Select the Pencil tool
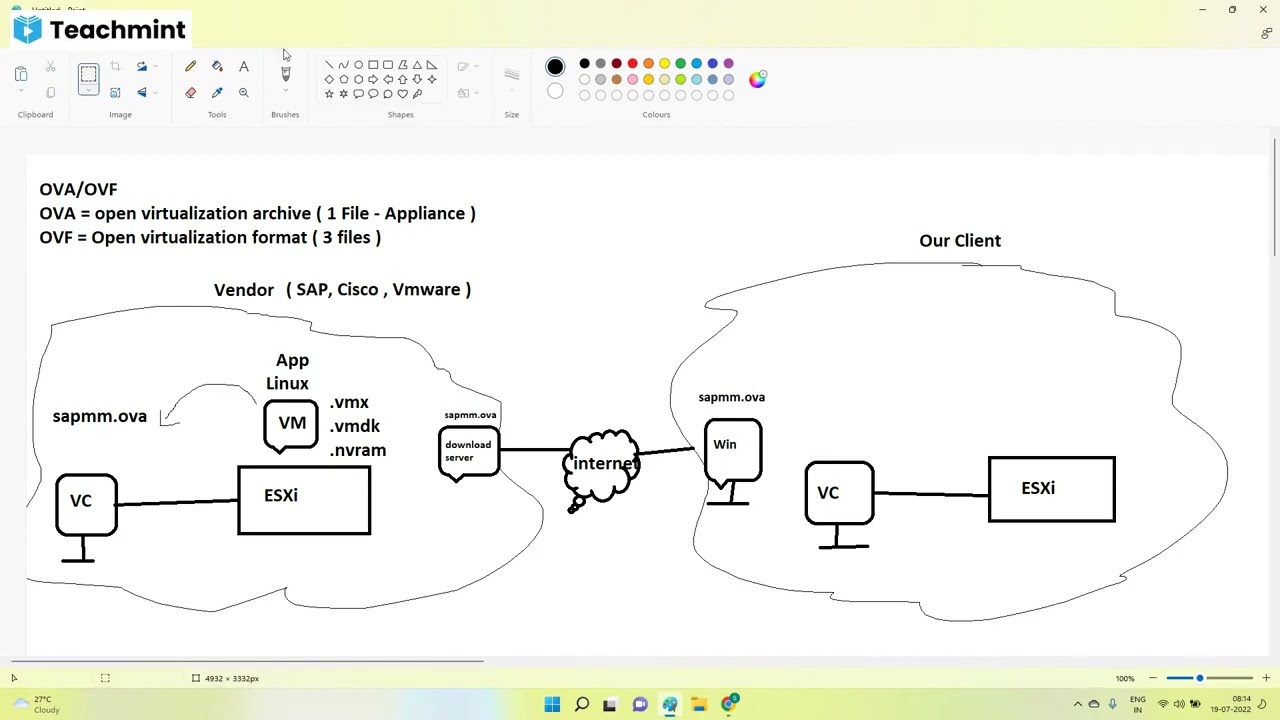Image resolution: width=1280 pixels, height=720 pixels. [190, 67]
